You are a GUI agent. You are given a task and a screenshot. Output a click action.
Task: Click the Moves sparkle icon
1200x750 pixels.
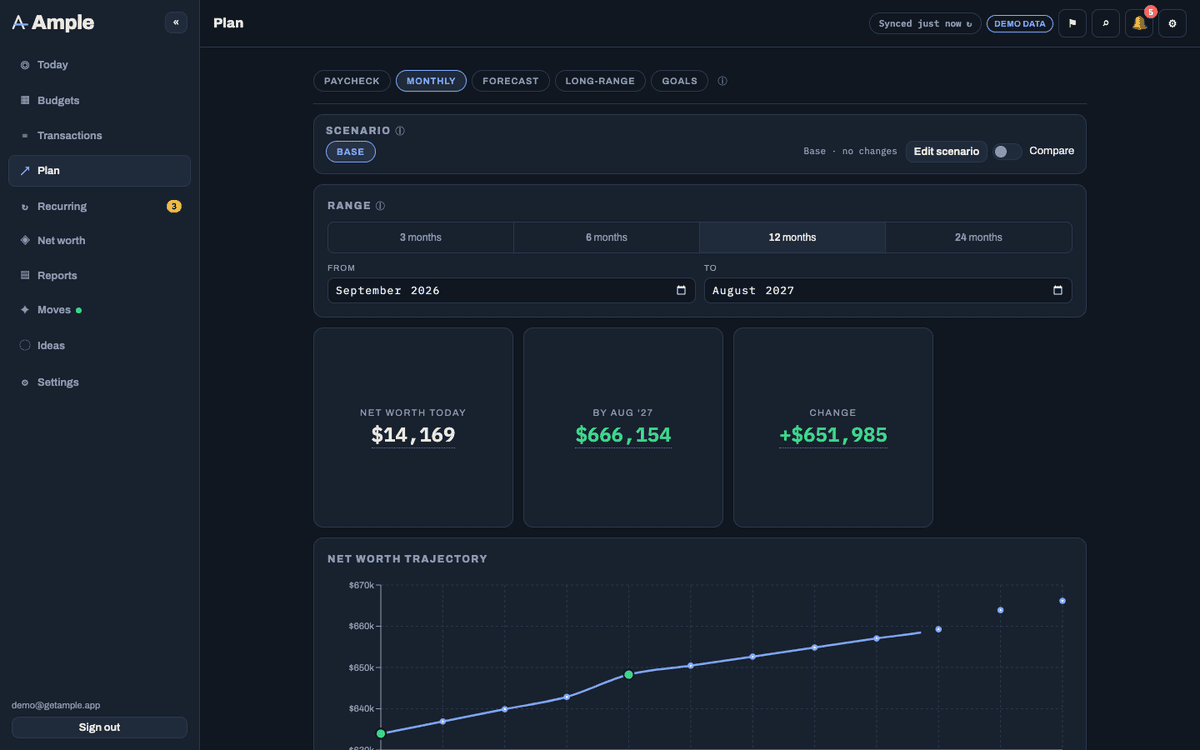tap(25, 310)
